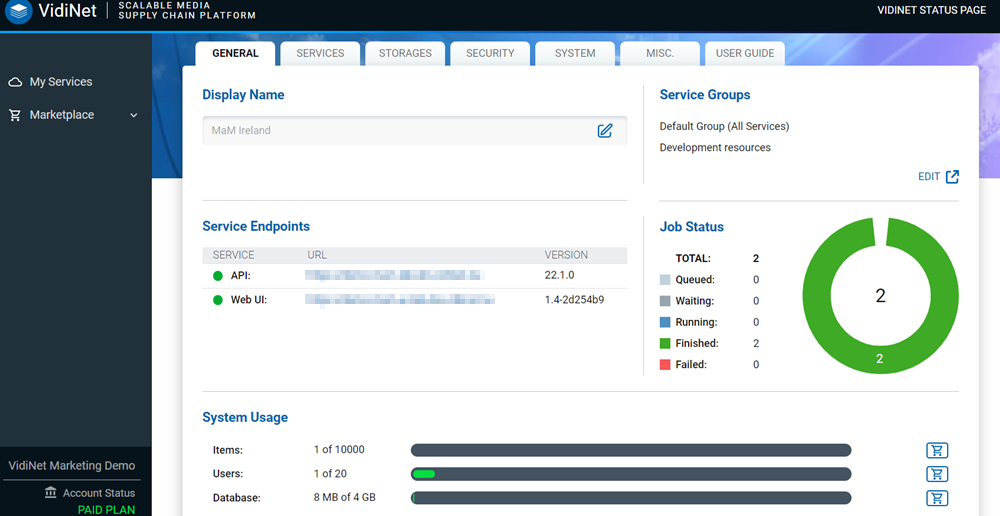This screenshot has width=1000, height=516.
Task: Click the bank icon beside Account Status
Action: [50, 493]
